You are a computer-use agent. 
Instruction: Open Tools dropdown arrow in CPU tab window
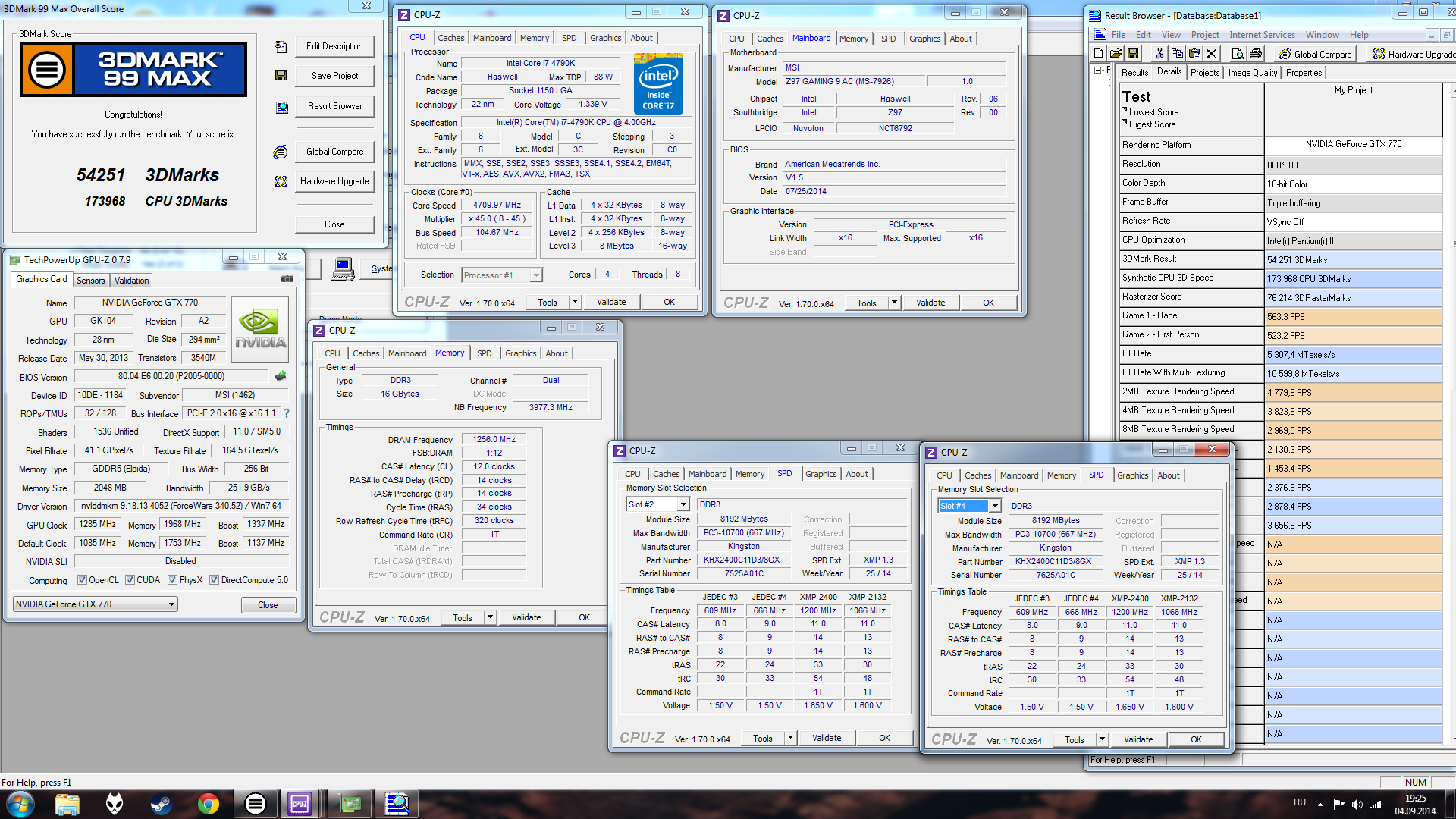click(x=575, y=302)
